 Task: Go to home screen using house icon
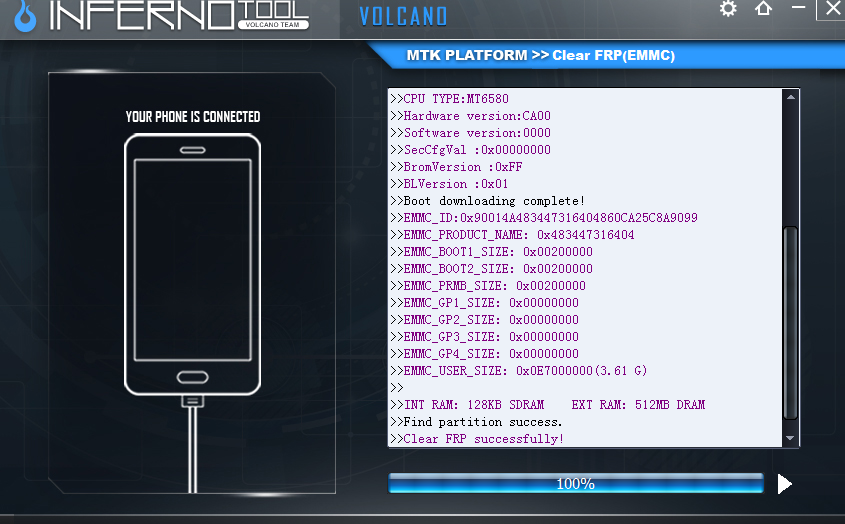tap(764, 9)
